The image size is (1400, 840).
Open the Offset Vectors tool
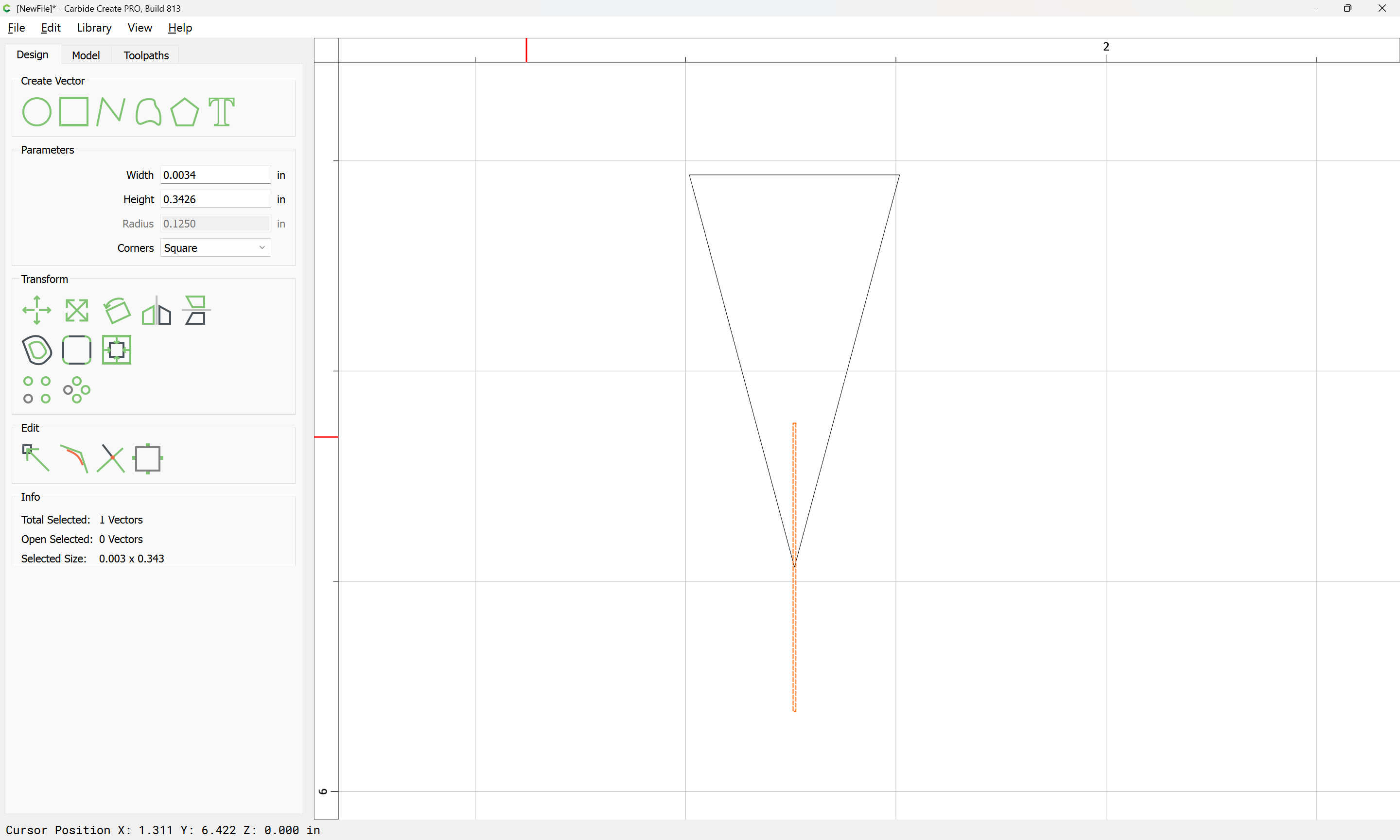coord(37,350)
